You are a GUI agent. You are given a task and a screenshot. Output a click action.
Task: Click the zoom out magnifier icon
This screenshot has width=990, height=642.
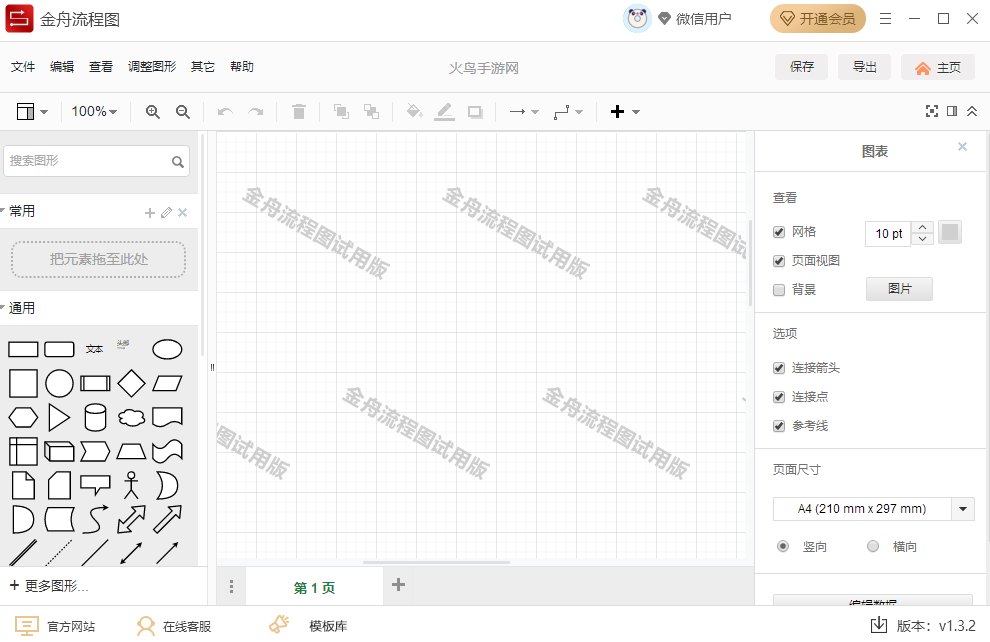tap(182, 112)
